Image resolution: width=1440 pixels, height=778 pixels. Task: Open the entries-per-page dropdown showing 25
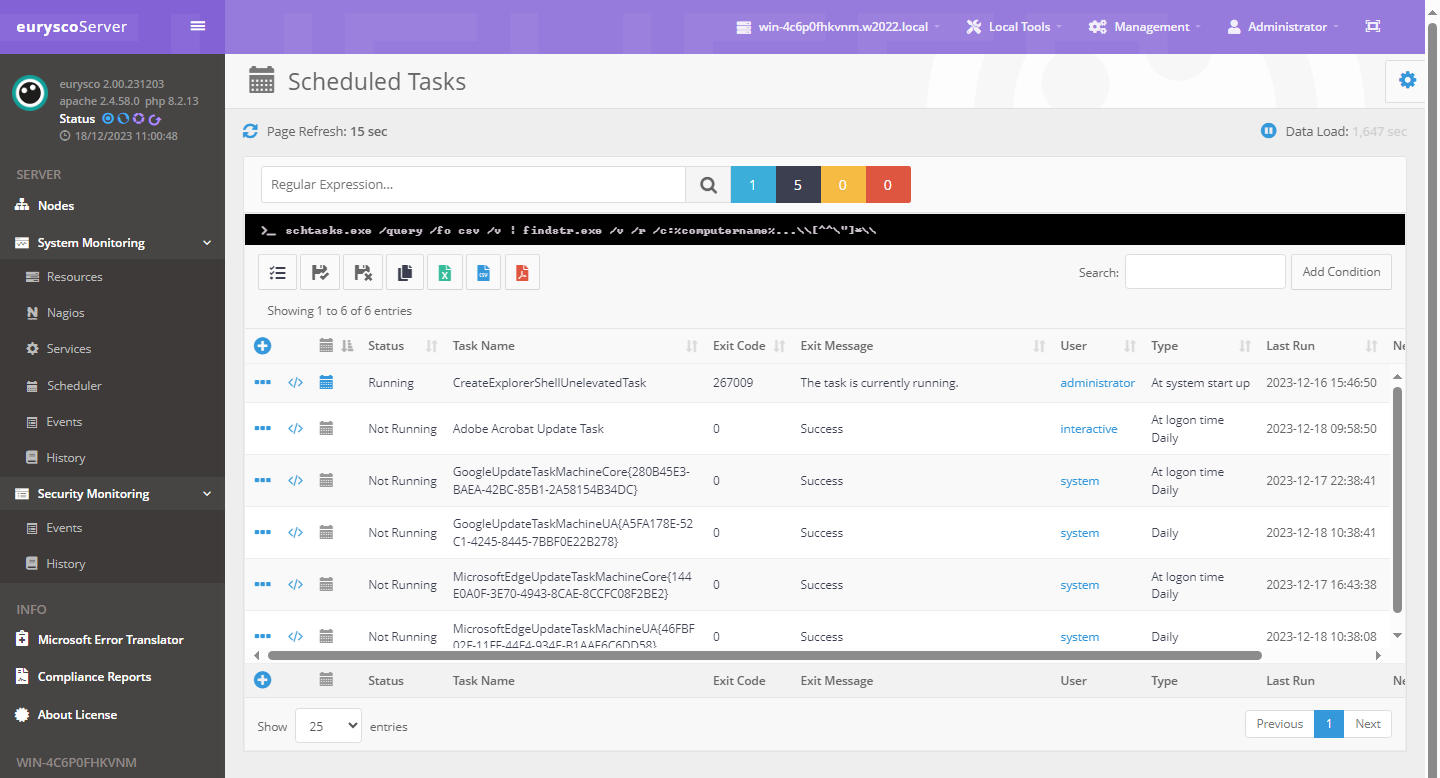[328, 726]
